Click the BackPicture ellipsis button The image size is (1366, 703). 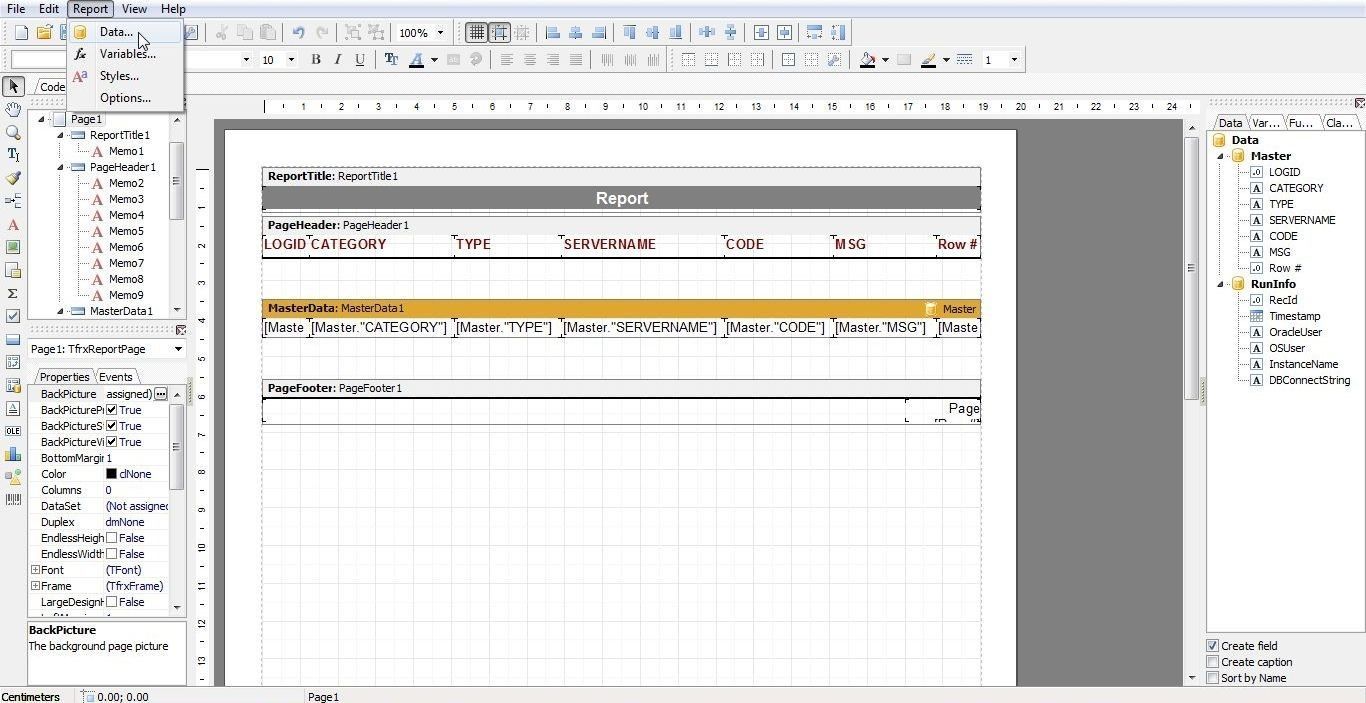click(x=160, y=394)
